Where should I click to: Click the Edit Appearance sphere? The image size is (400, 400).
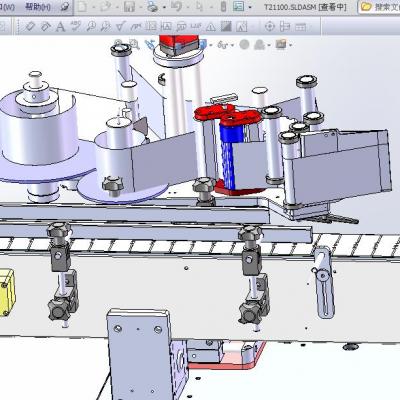pos(244,44)
